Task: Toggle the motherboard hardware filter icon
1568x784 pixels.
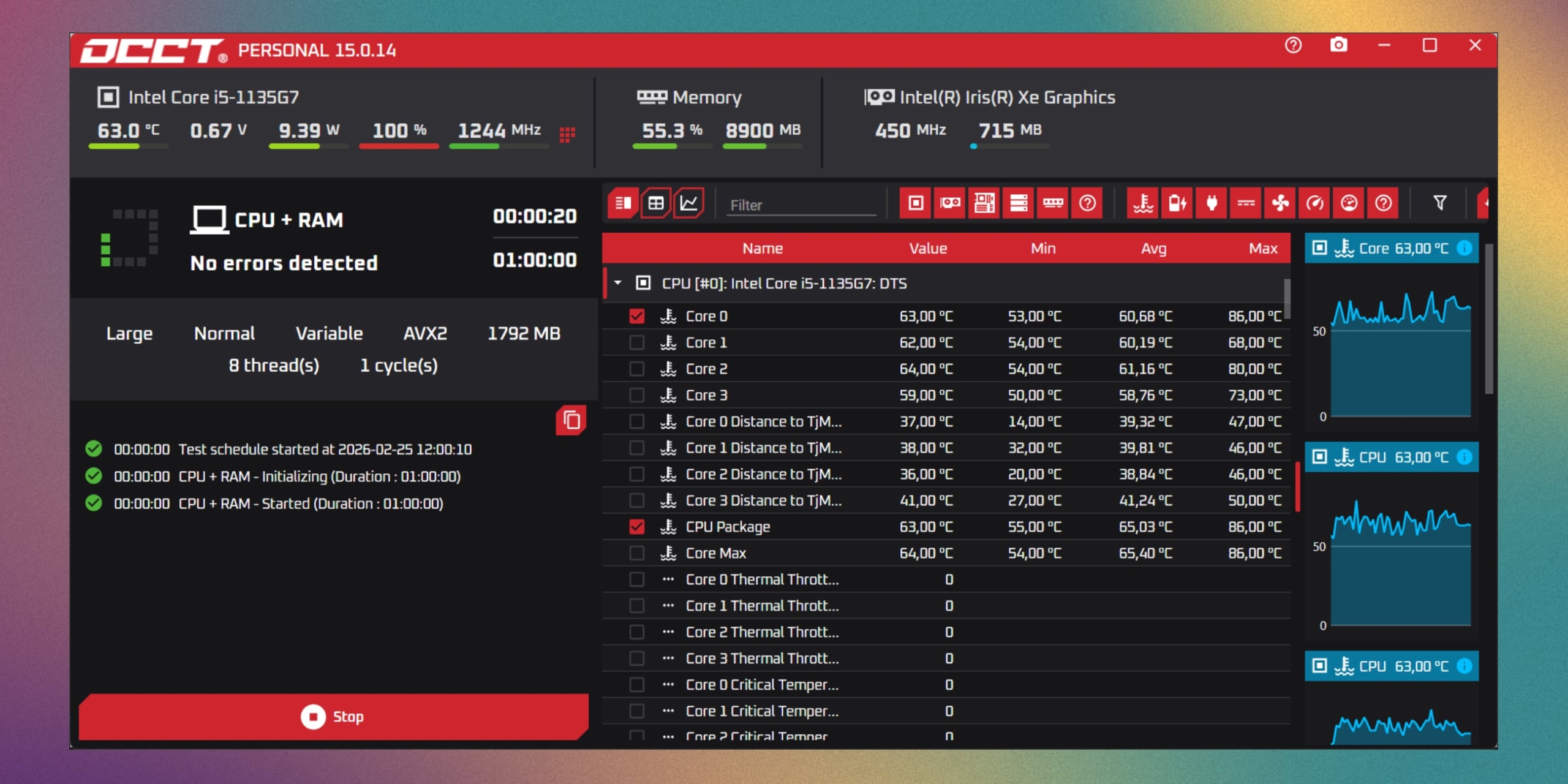Action: pyautogui.click(x=984, y=203)
